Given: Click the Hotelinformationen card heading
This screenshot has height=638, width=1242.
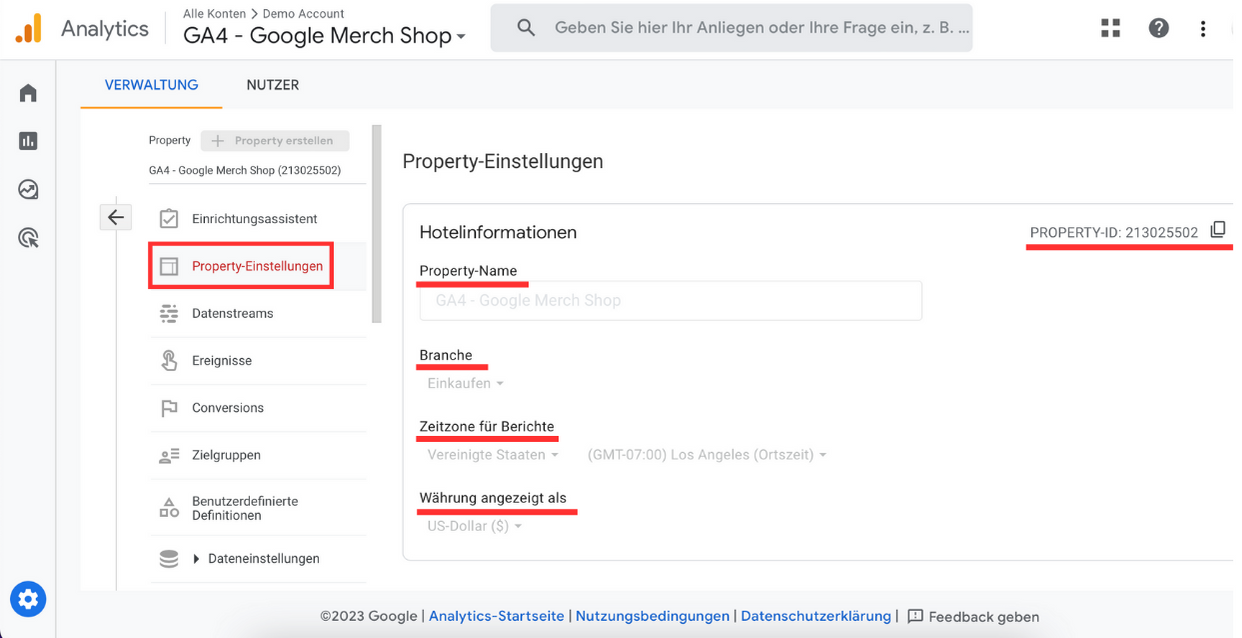Looking at the screenshot, I should (x=498, y=232).
